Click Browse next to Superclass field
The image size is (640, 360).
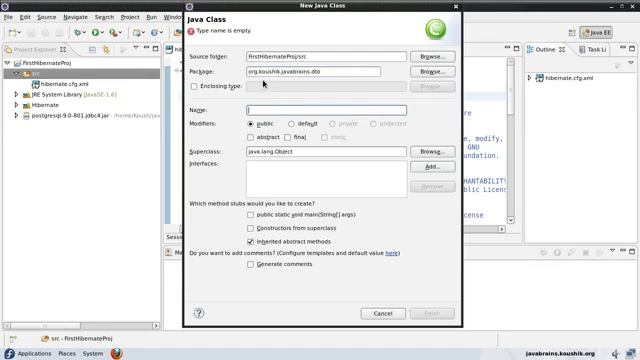[433, 152]
